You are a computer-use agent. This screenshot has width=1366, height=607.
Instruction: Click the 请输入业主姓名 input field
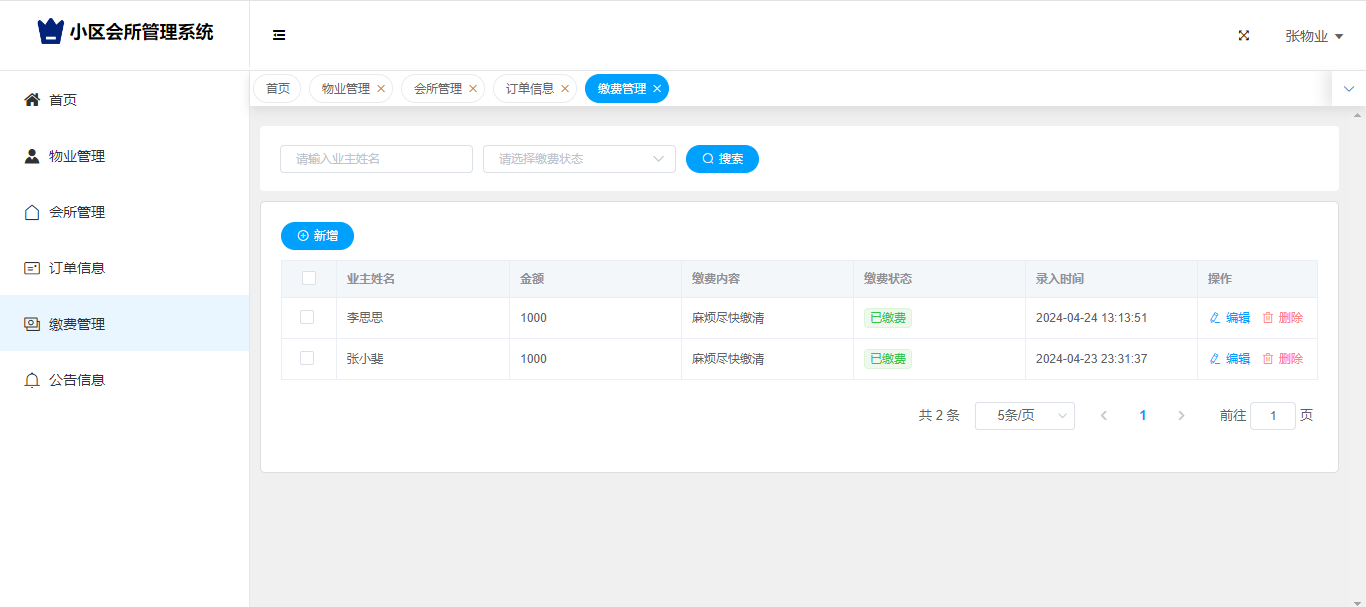click(x=376, y=159)
